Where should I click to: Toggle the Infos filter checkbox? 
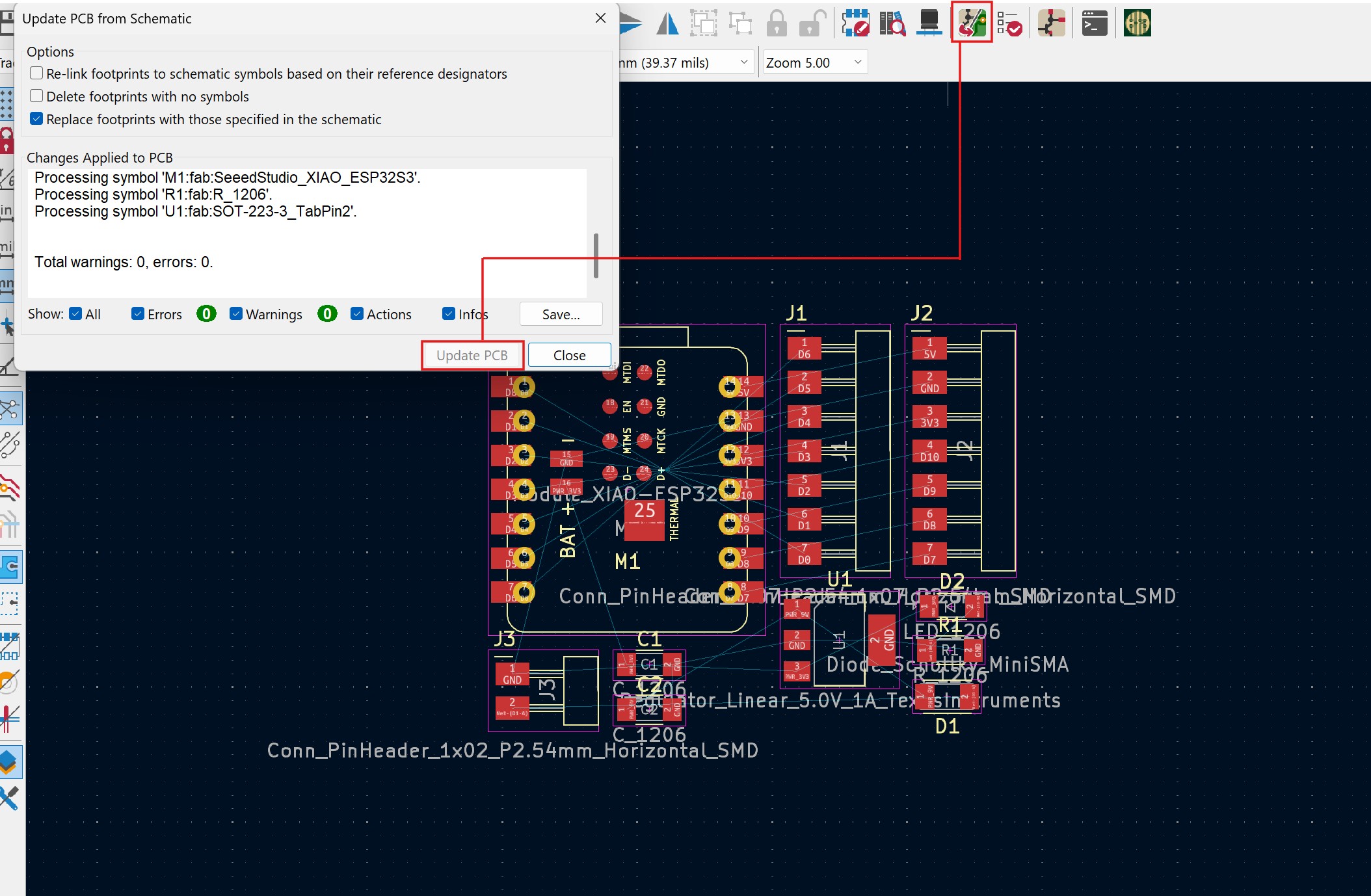(449, 314)
